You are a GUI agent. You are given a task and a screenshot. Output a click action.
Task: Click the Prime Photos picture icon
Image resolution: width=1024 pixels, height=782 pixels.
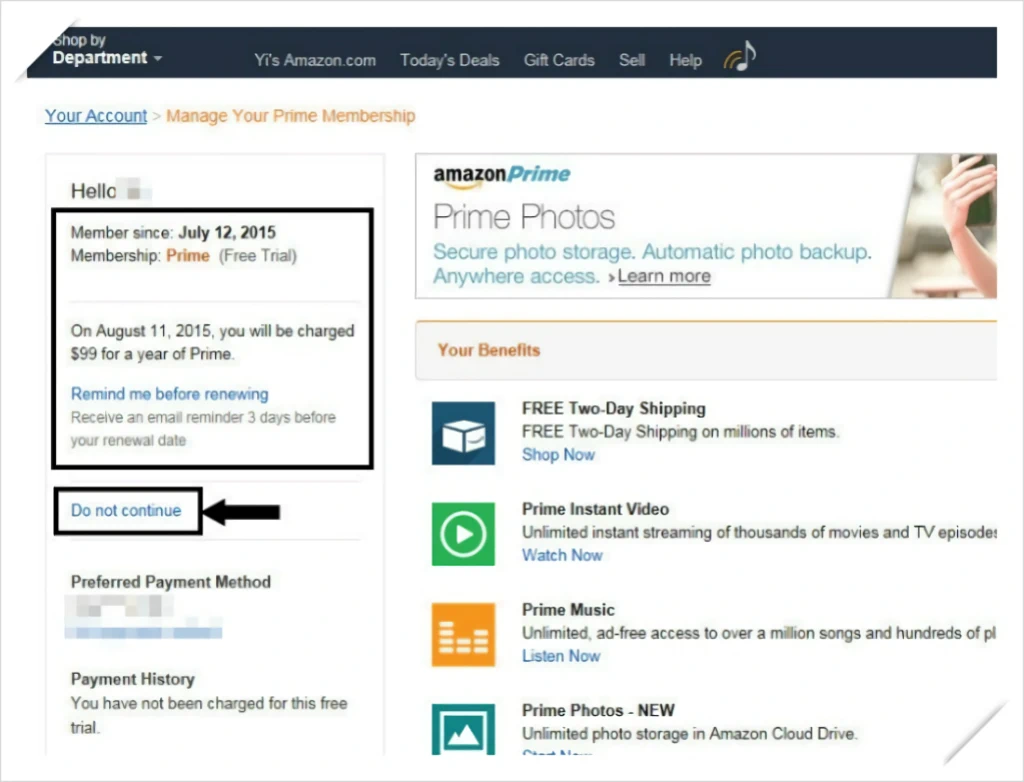pos(463,729)
